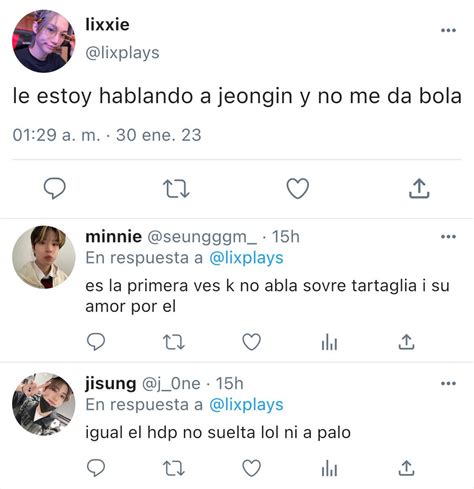Open more options on jisung's reply
The image size is (474, 489).
448,383
